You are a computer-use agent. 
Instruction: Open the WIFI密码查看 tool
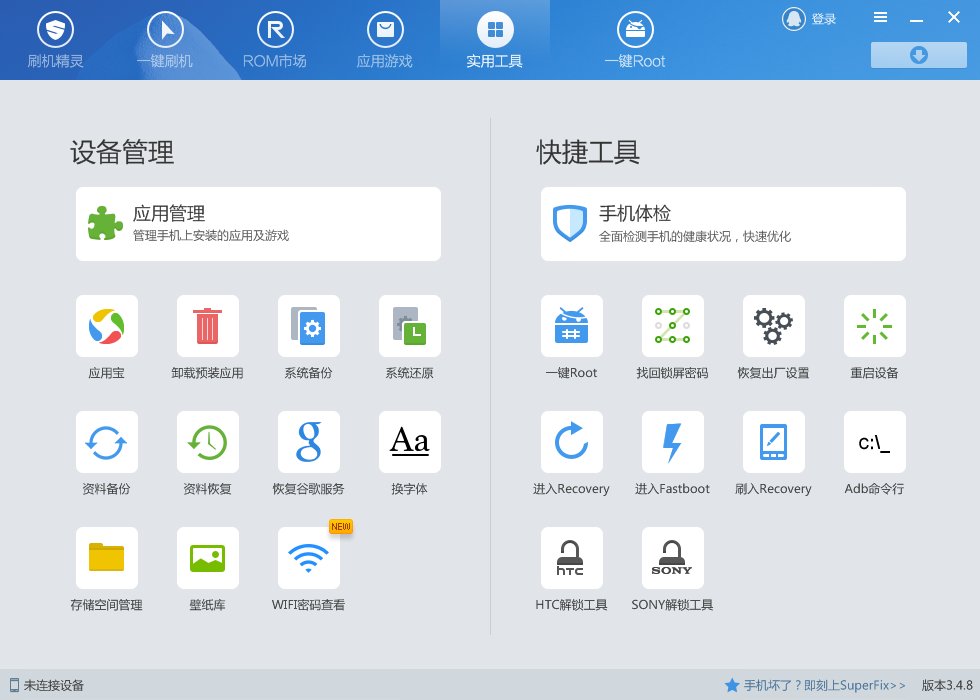[x=309, y=558]
